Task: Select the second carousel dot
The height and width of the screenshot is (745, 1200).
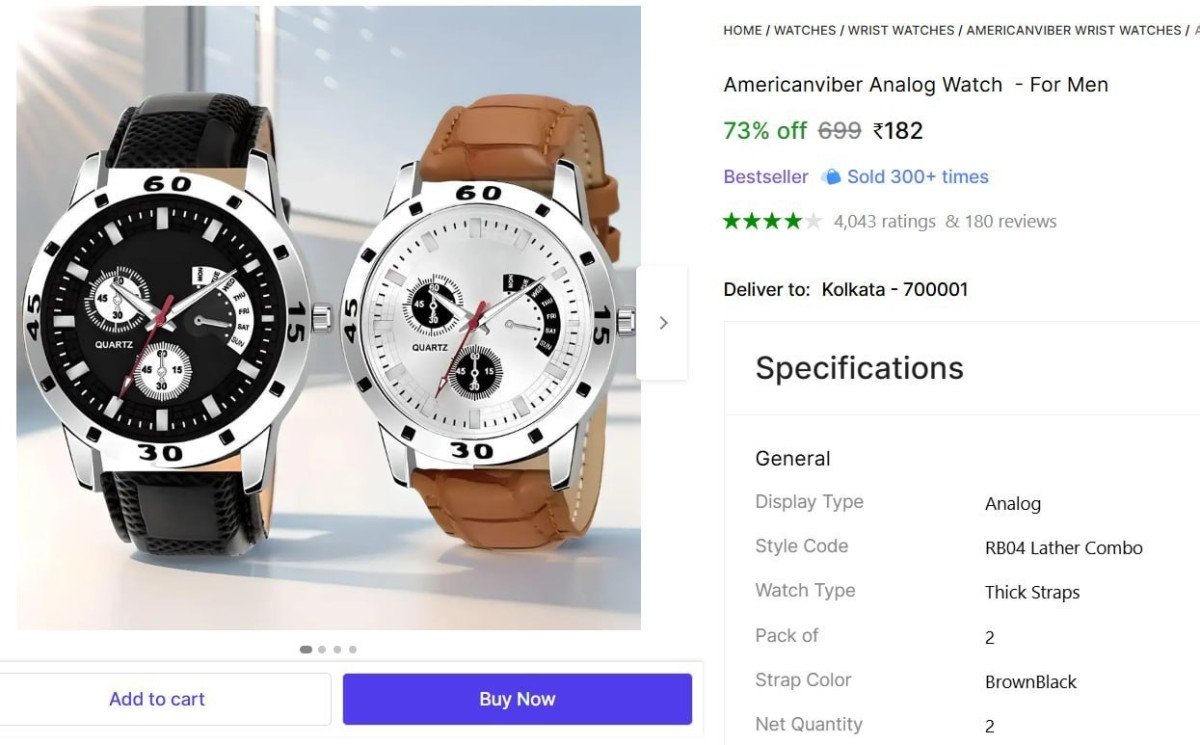Action: pos(322,649)
